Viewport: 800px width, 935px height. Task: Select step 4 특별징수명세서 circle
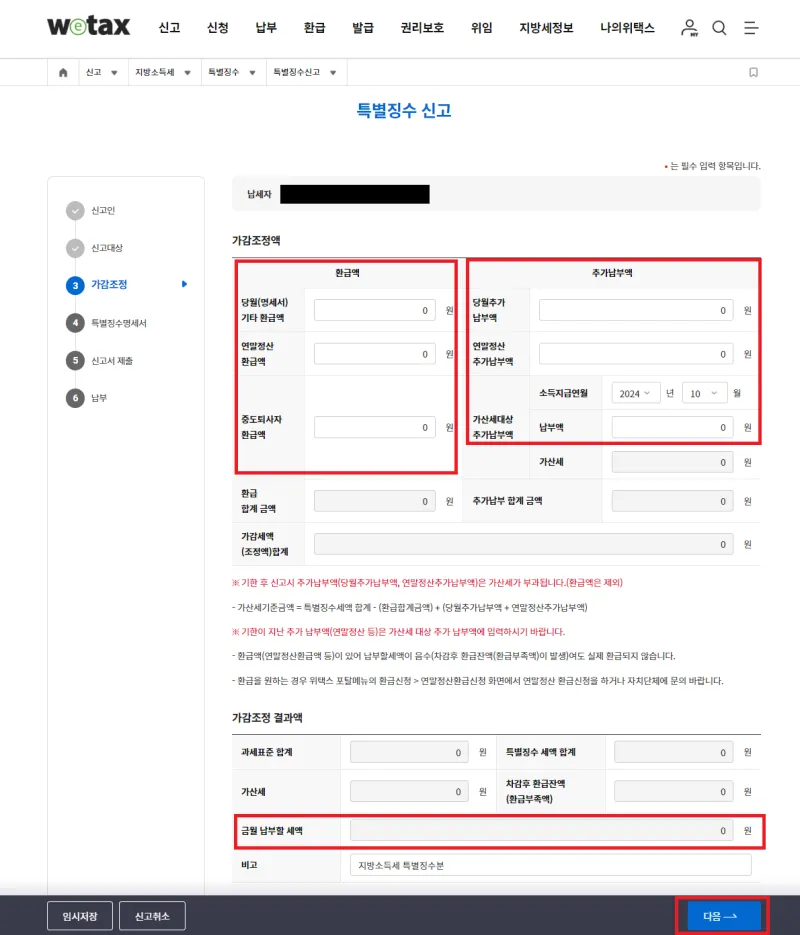point(75,322)
